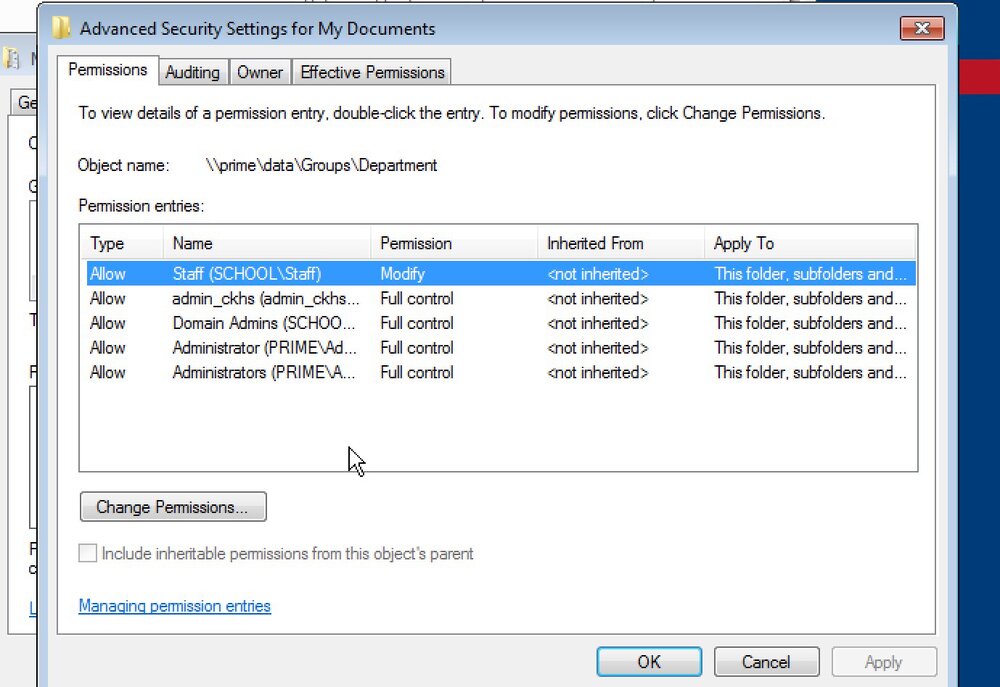
Task: Select the Administrators (PRIME\A...) entry
Action: coord(501,373)
